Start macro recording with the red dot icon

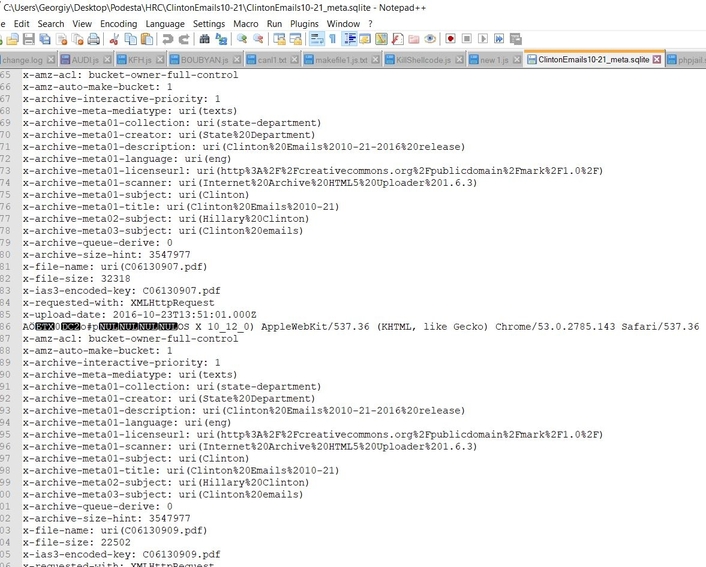452,40
